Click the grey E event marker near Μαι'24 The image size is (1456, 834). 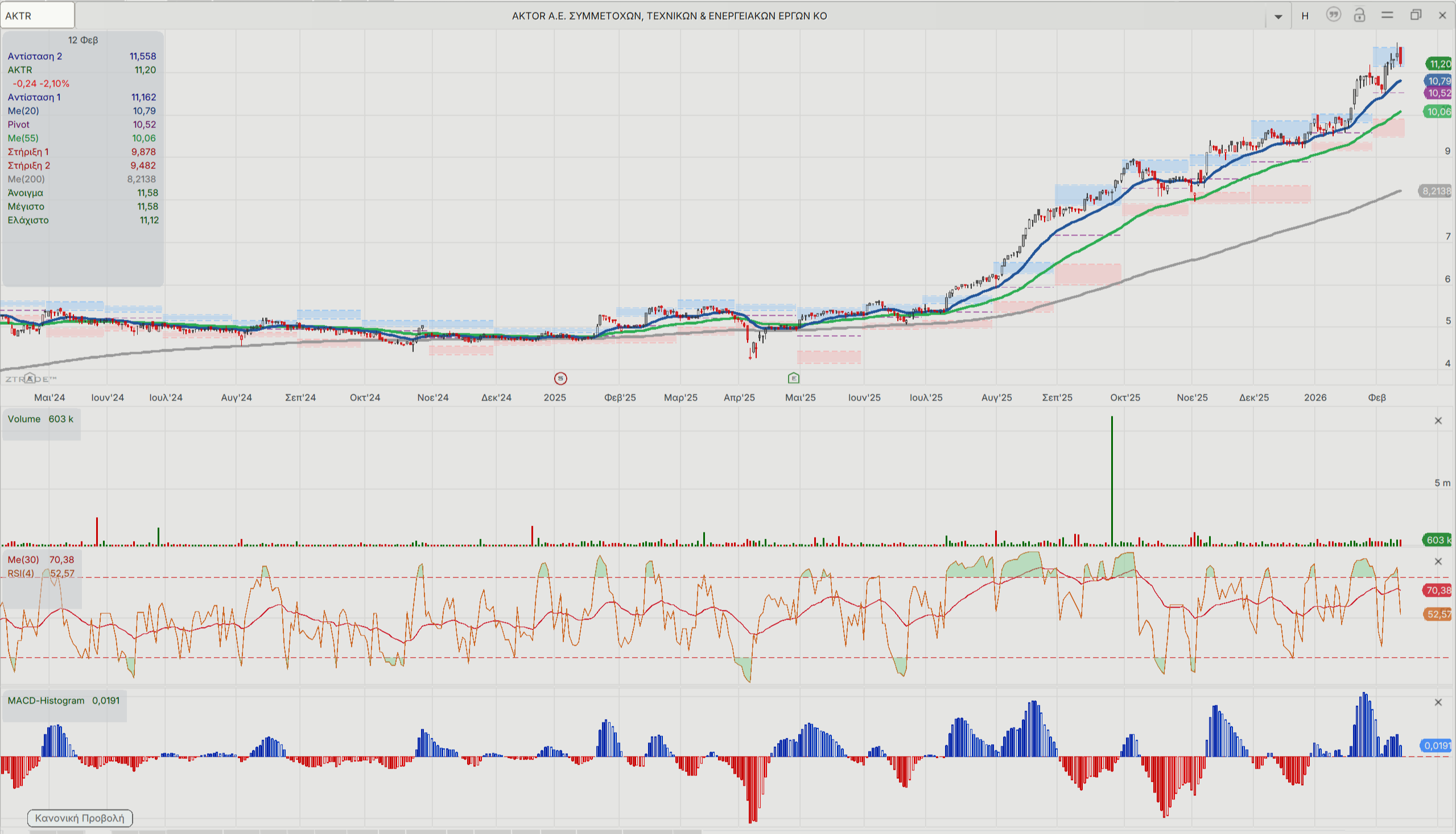30,378
